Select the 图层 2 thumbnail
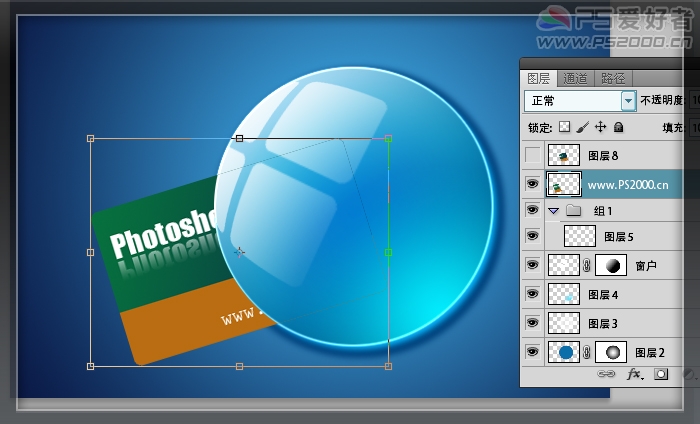Image resolution: width=700 pixels, height=424 pixels. point(564,352)
